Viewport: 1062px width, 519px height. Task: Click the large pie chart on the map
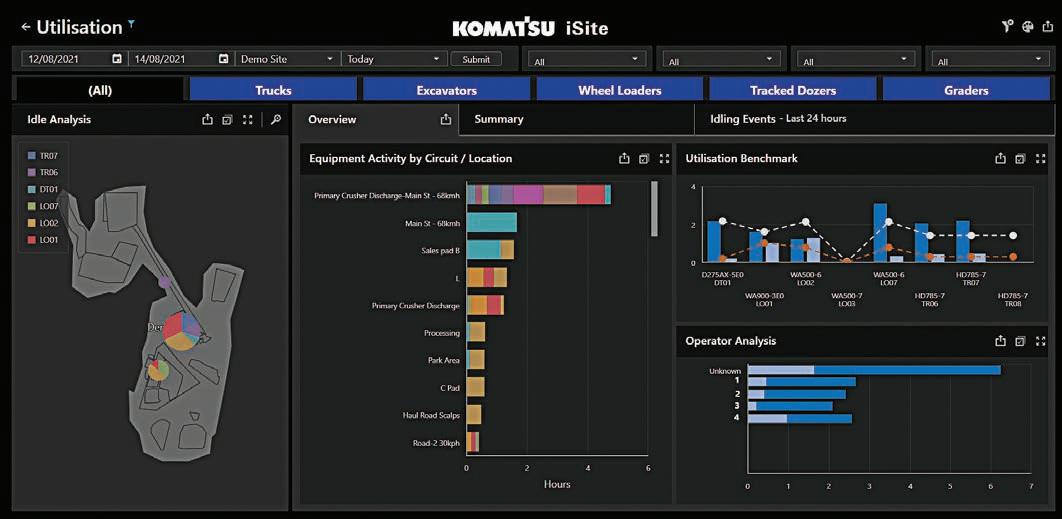coord(182,331)
